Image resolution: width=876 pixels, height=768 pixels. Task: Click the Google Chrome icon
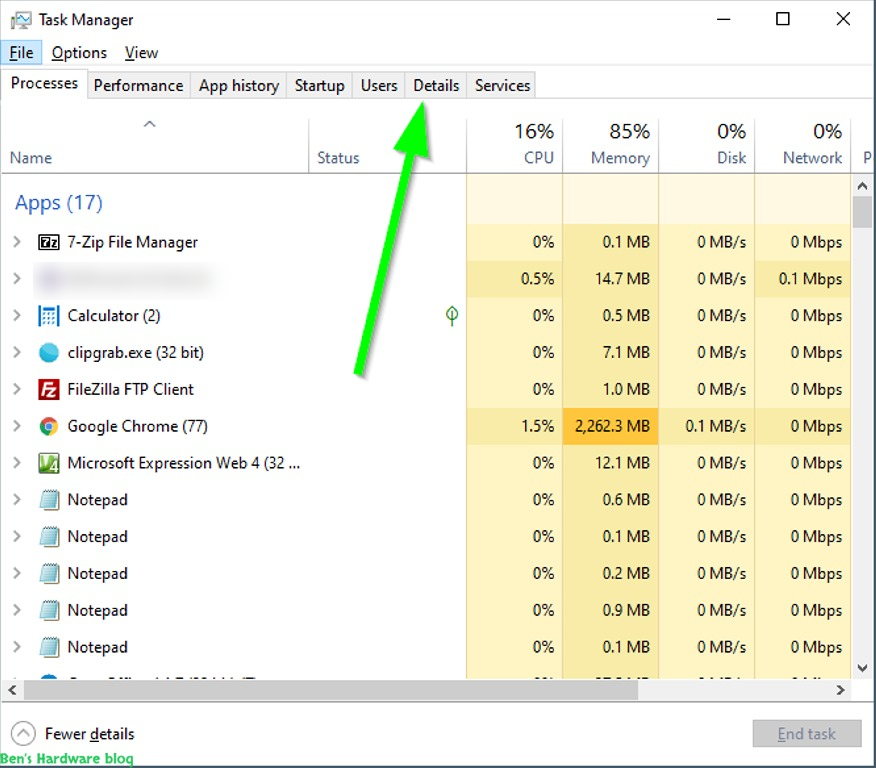pos(49,427)
